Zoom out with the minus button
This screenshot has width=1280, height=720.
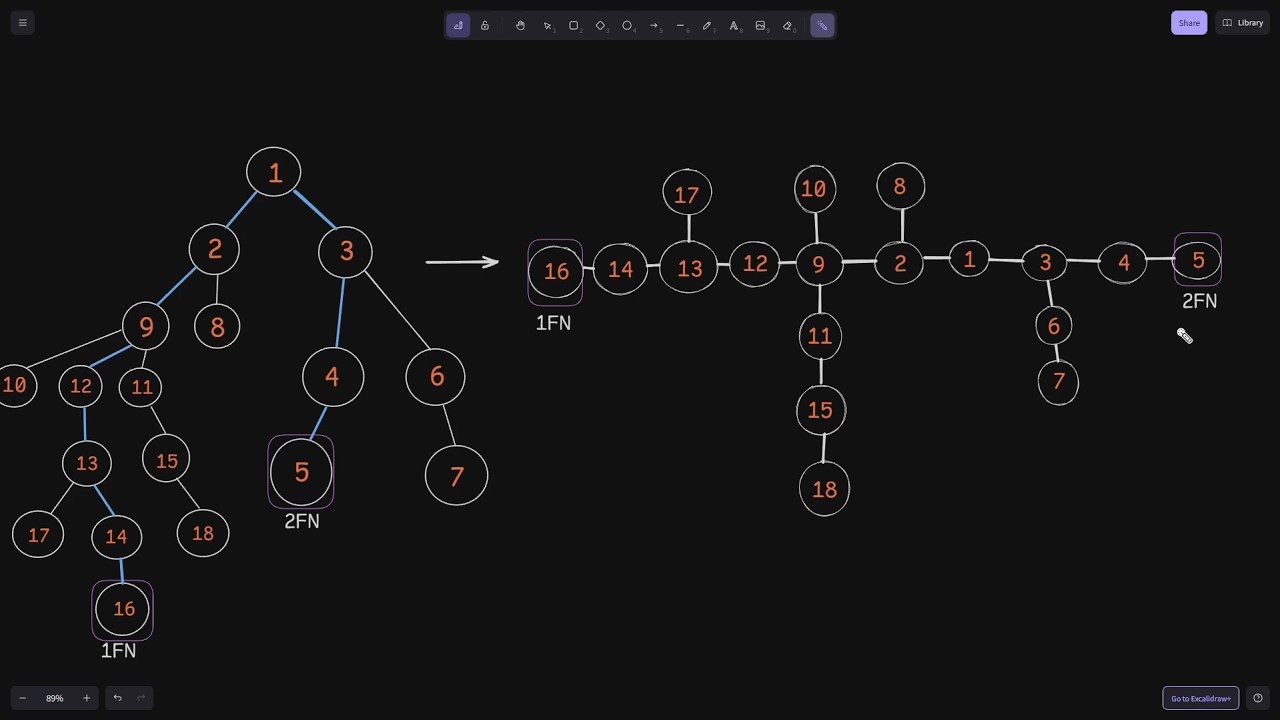click(22, 698)
